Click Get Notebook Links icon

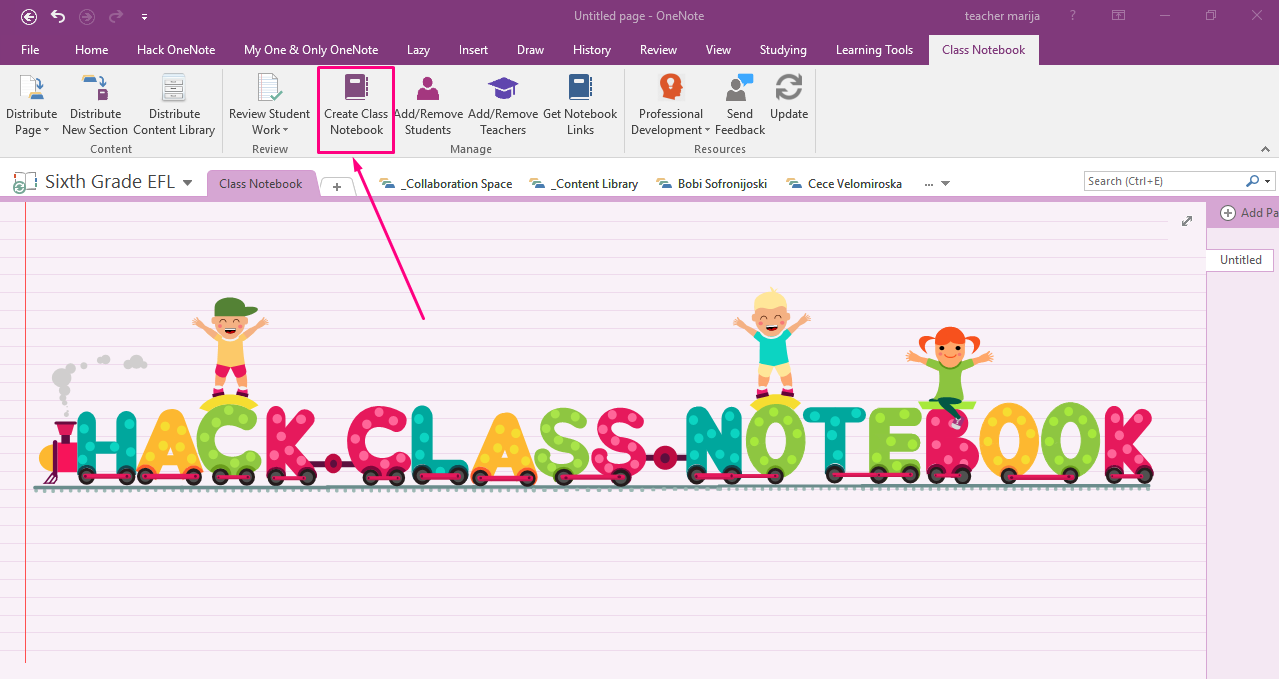coord(580,89)
